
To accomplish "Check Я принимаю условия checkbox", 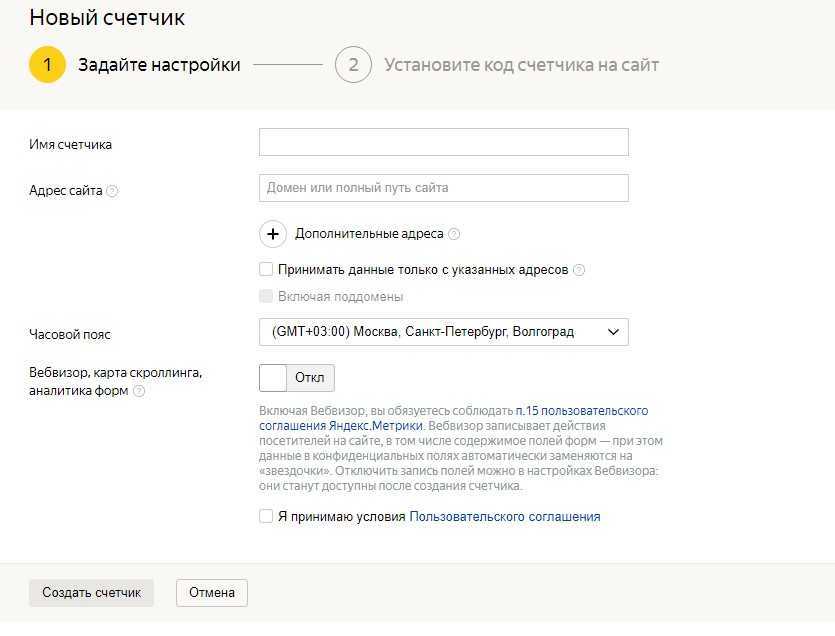I will pyautogui.click(x=266, y=516).
